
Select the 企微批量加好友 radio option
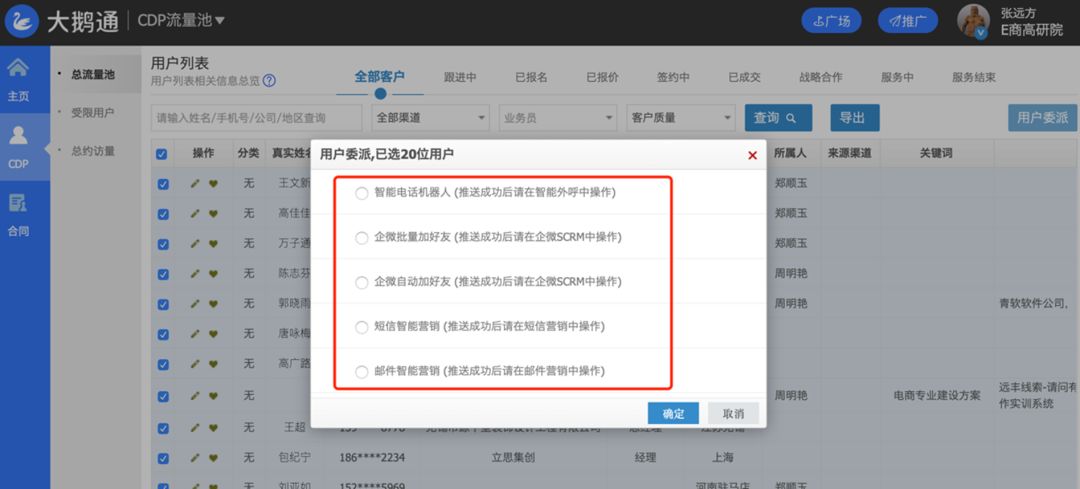pyautogui.click(x=362, y=238)
